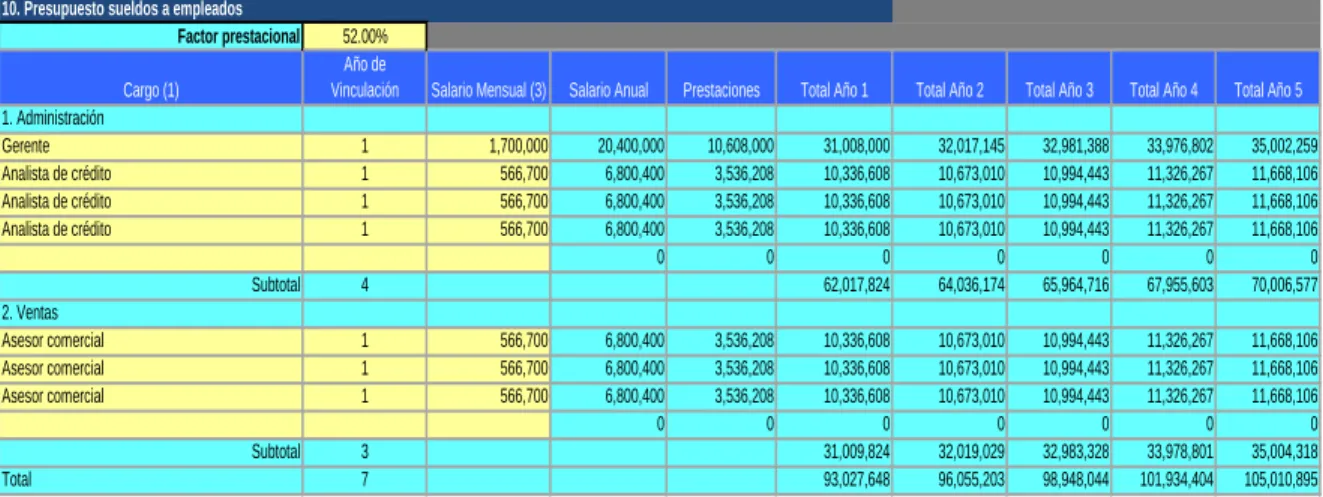
Task: Click the 'Gerente' position cell
Action: tap(151, 146)
